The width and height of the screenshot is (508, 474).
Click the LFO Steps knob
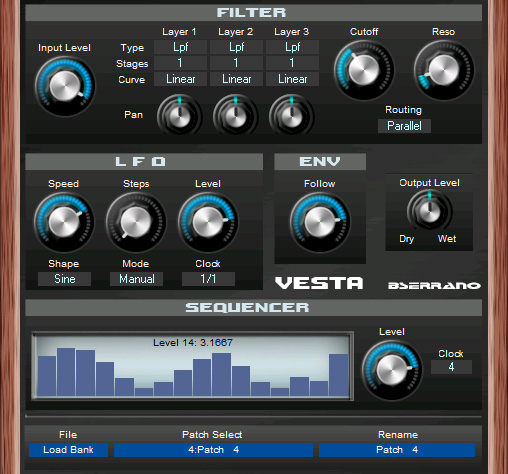point(136,222)
